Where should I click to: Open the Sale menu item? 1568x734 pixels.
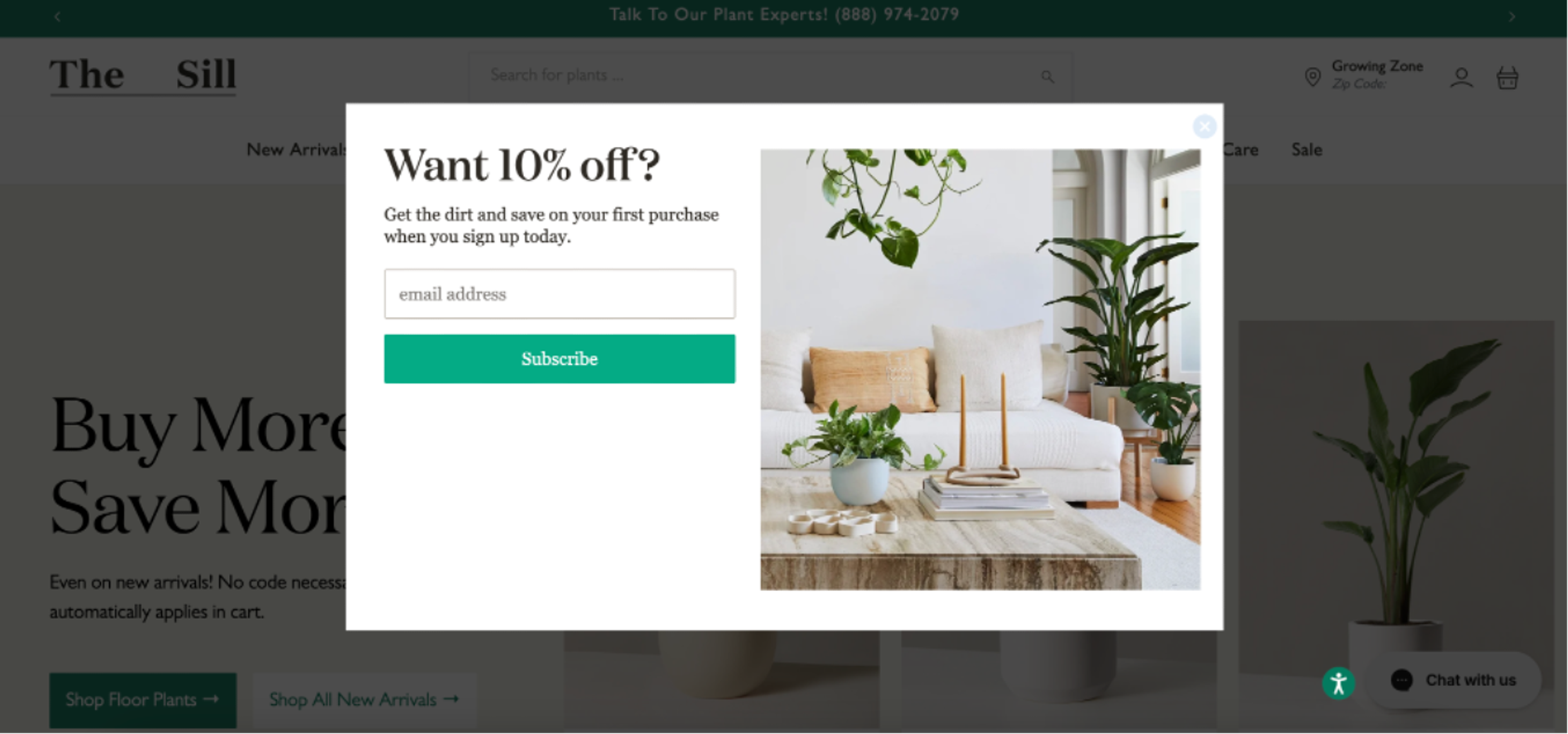pos(1306,150)
